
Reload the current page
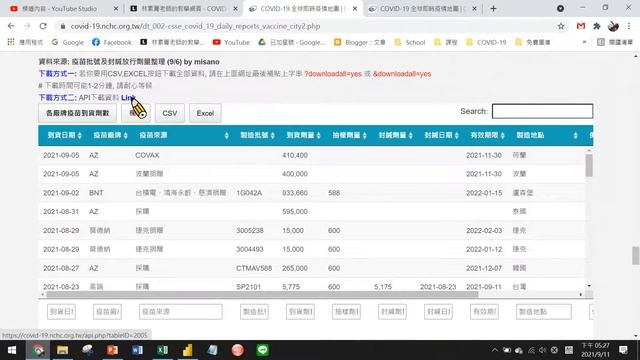click(43, 26)
